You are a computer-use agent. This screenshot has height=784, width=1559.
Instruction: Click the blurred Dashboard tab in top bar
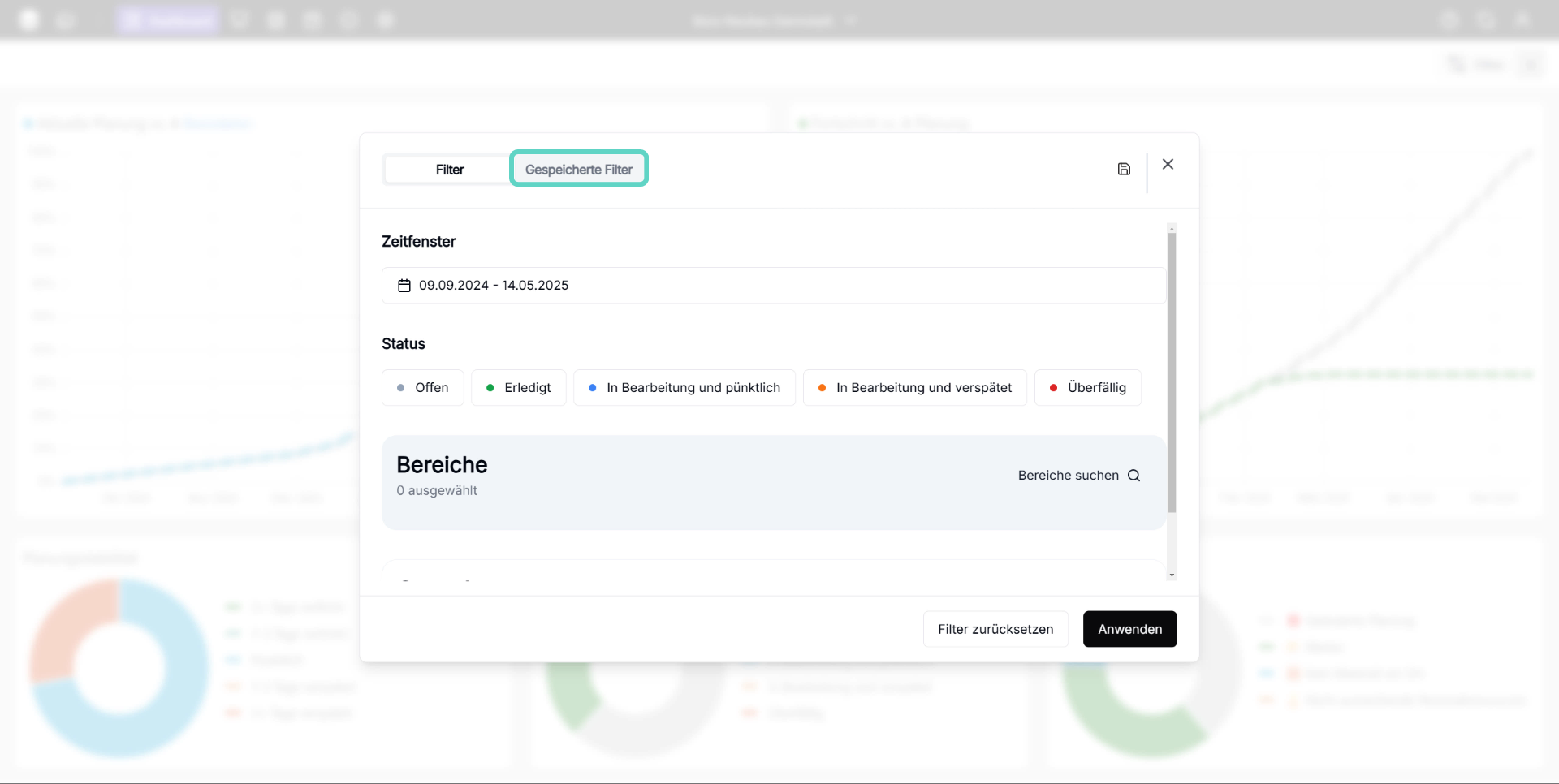click(167, 19)
